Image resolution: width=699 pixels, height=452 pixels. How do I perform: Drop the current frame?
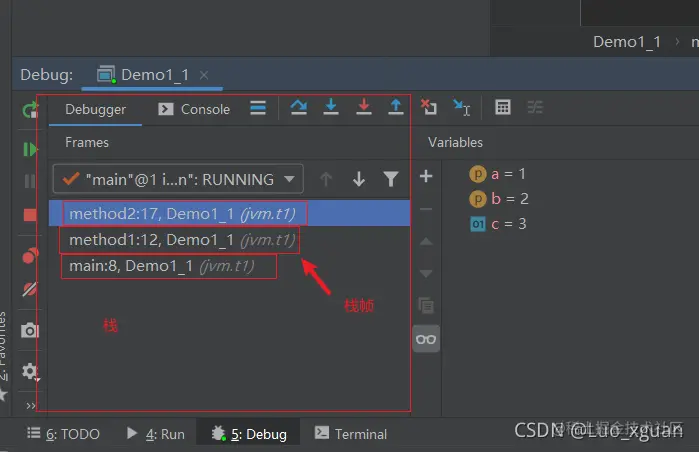coord(429,107)
